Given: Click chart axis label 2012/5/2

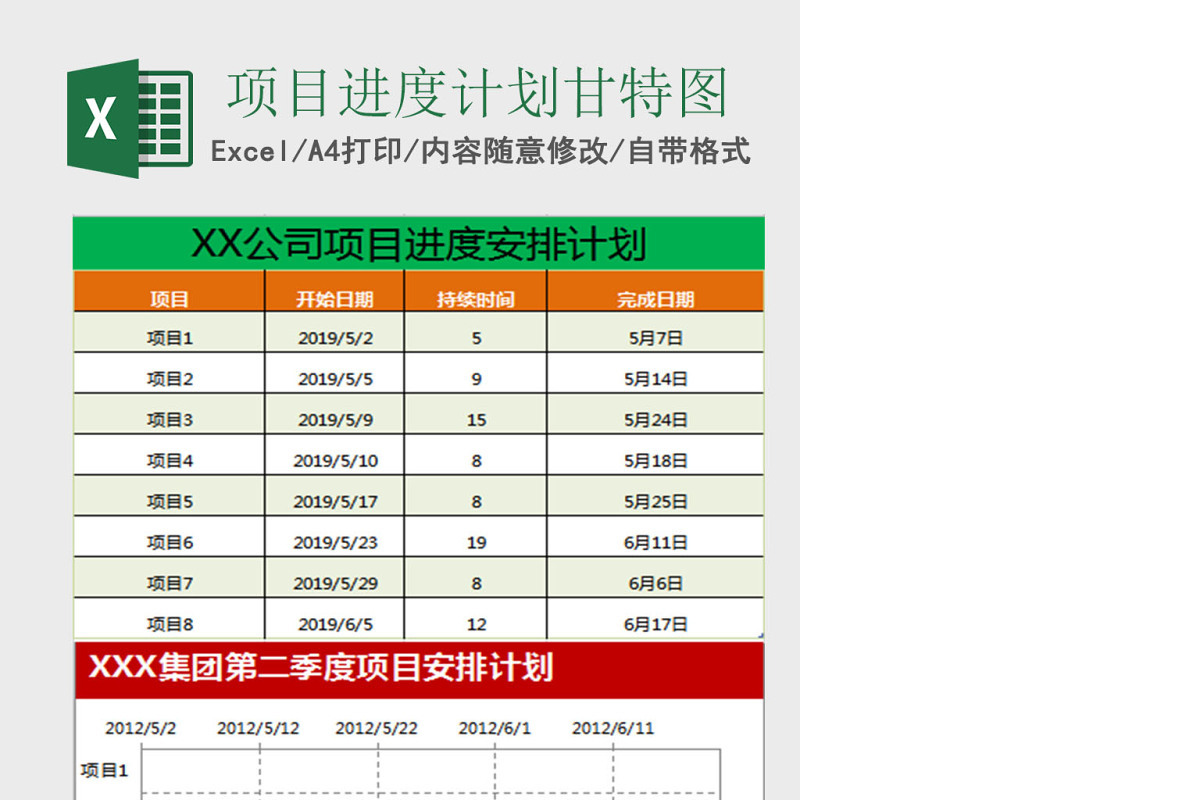Looking at the screenshot, I should [141, 728].
